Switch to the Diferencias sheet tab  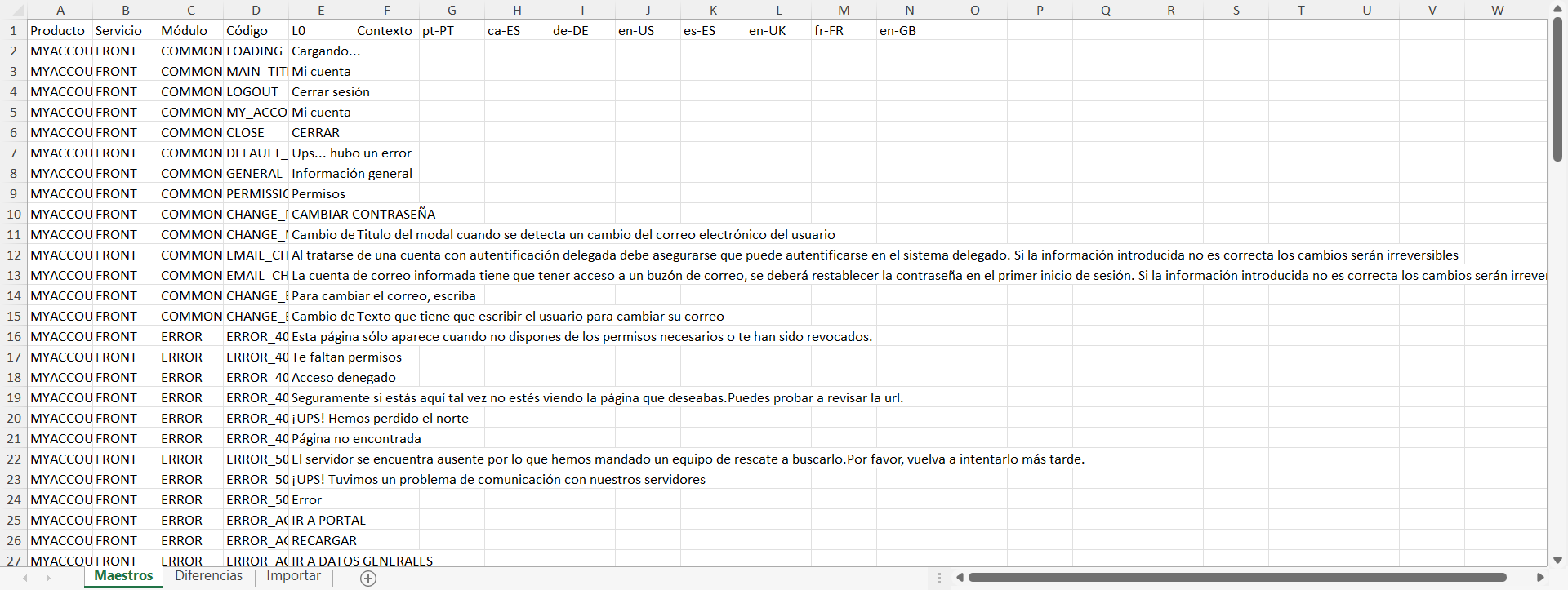pos(209,576)
